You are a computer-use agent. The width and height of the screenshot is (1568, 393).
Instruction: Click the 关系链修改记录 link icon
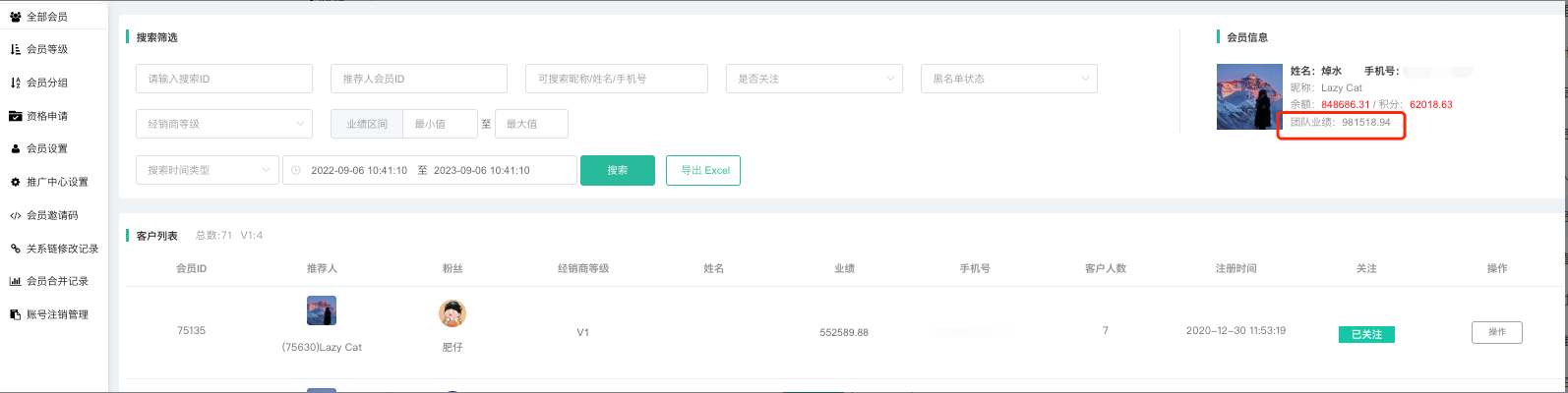pos(16,250)
